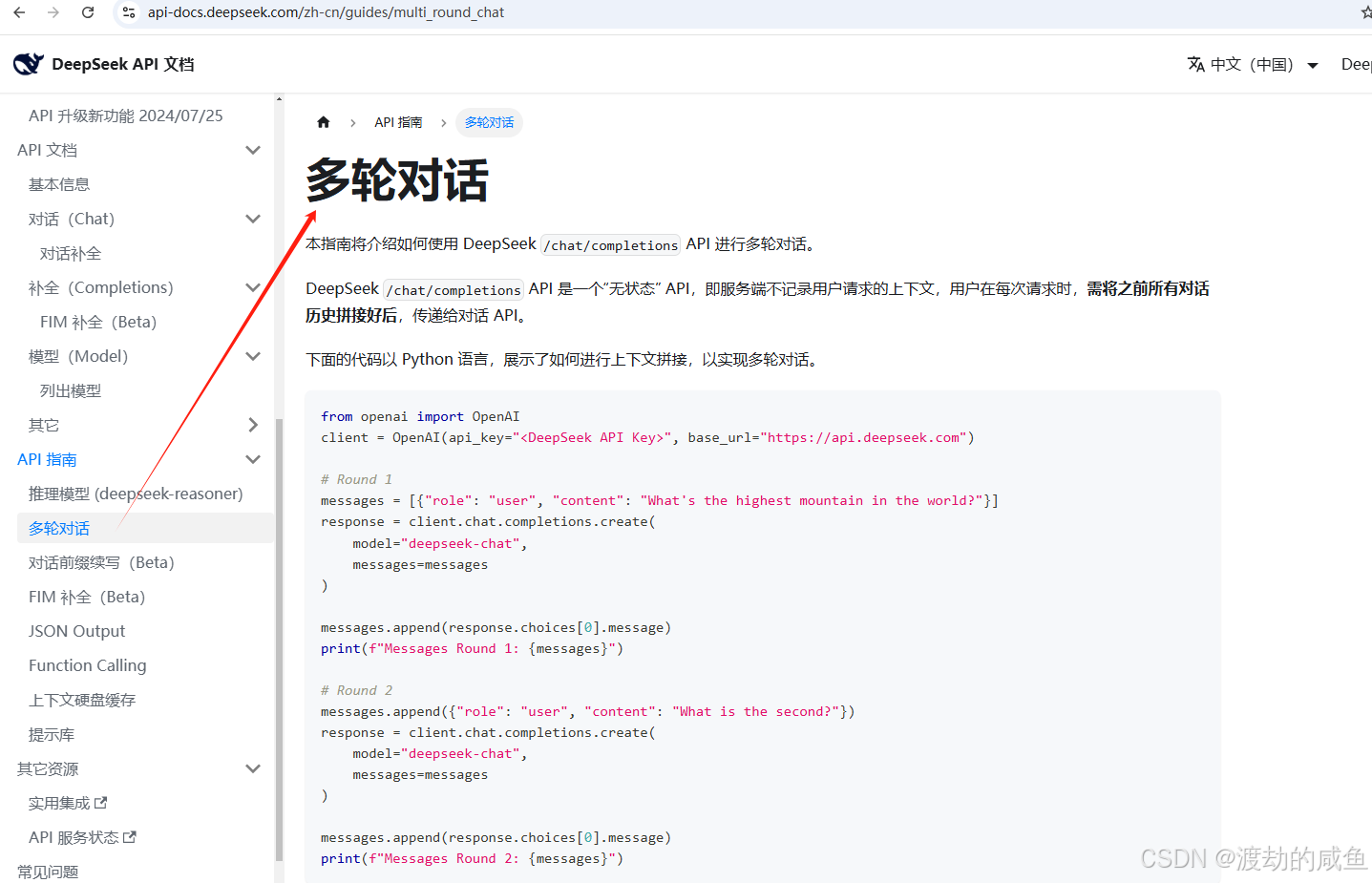Open FIM 补全 (Beta) under API 指南
Image resolution: width=1372 pixels, height=883 pixels.
coord(87,597)
